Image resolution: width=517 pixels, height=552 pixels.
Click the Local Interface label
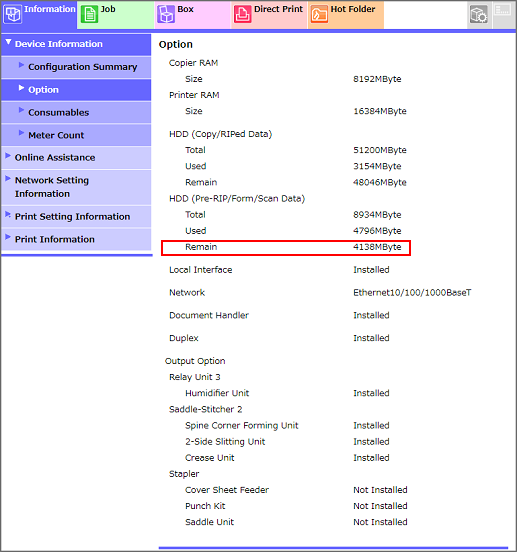(x=201, y=270)
